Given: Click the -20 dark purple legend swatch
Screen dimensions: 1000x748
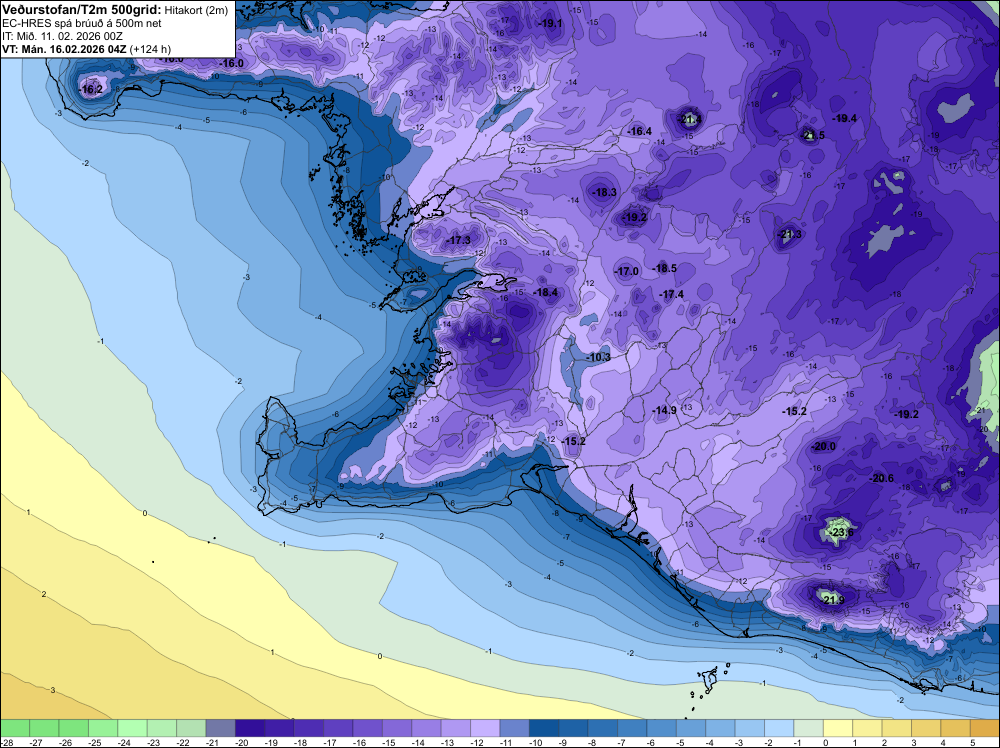Looking at the screenshot, I should [x=250, y=728].
